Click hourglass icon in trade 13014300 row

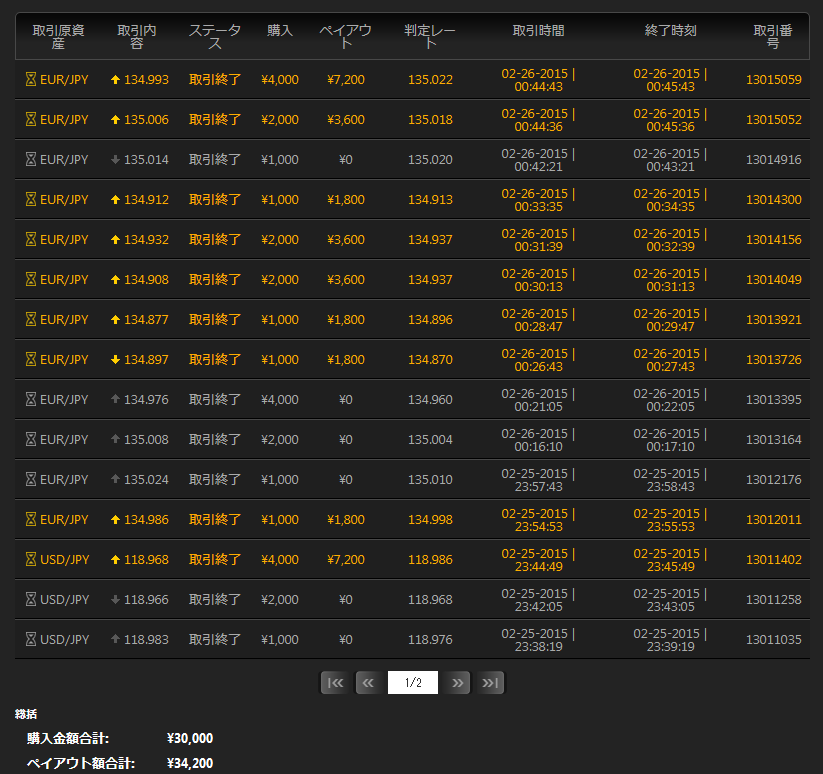point(31,199)
